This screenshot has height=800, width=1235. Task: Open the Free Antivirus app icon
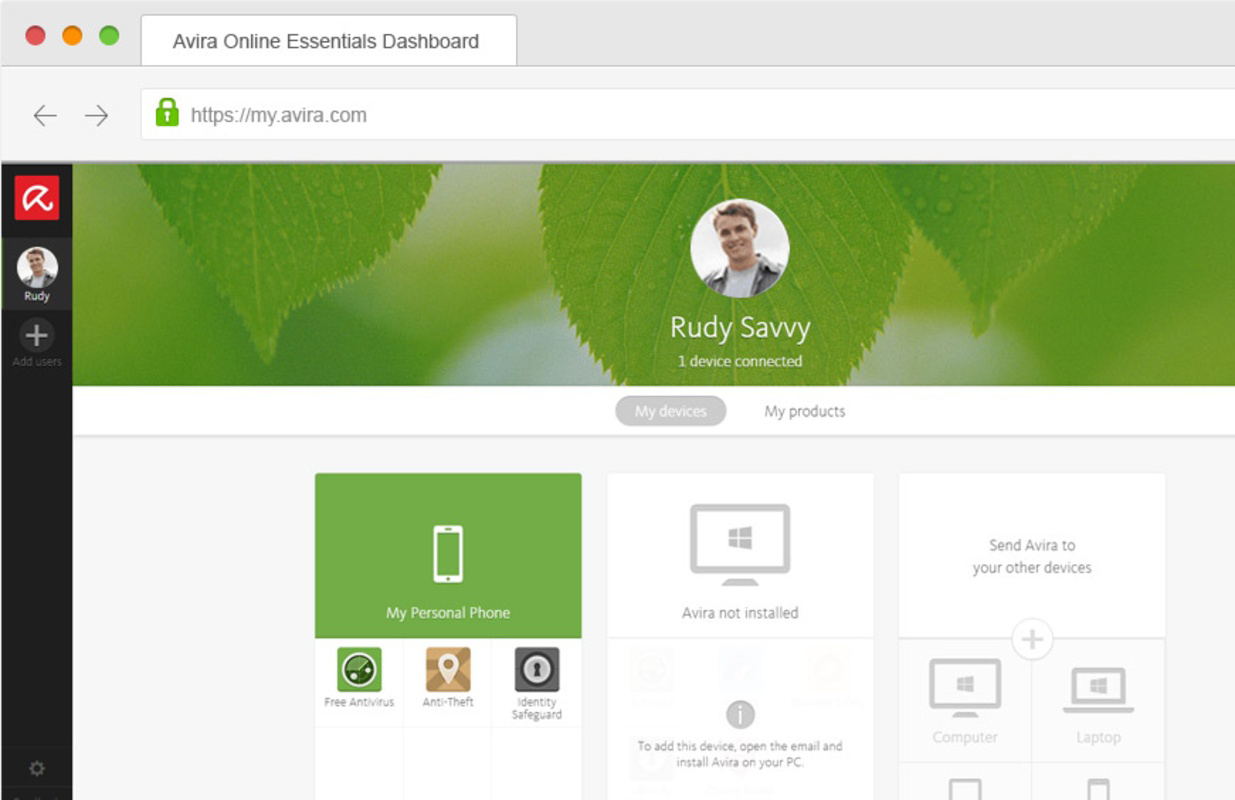(x=359, y=670)
